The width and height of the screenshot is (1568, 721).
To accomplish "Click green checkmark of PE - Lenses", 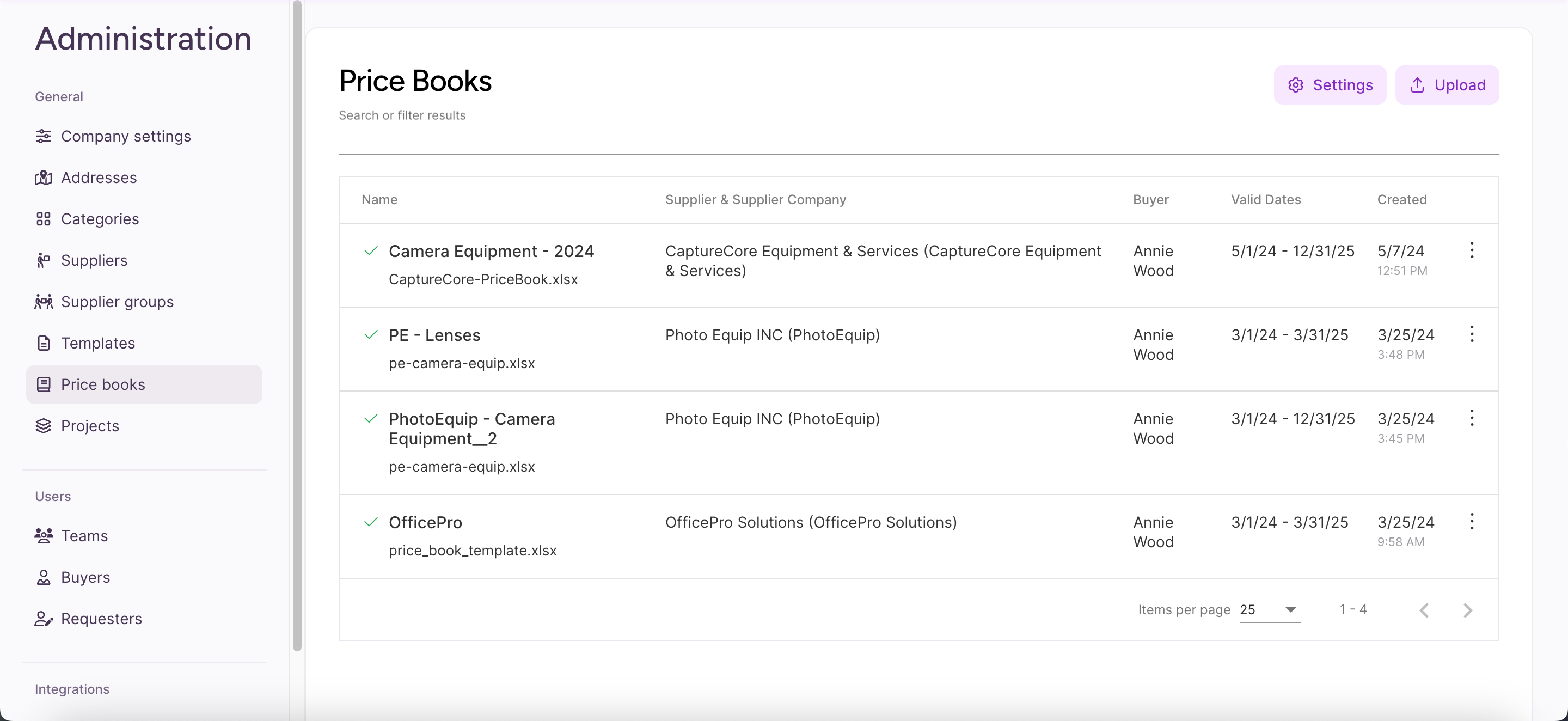I will 371,335.
